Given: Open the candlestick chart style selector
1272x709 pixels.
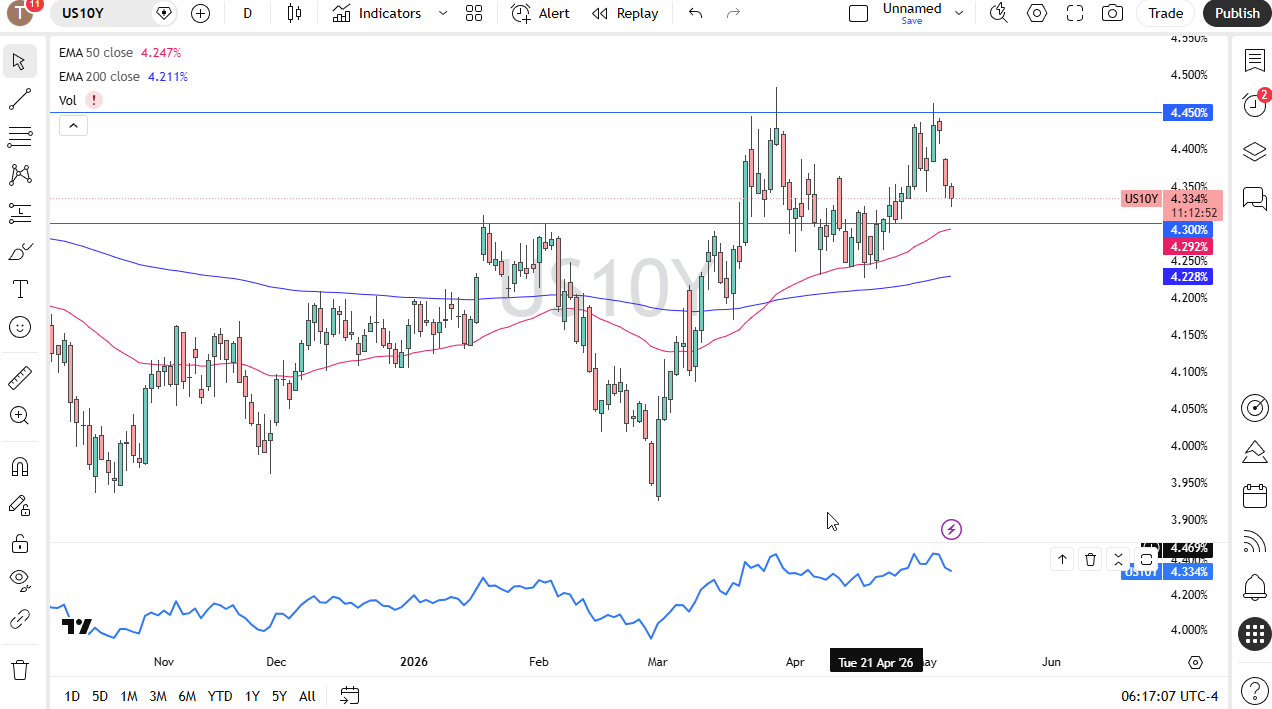Looking at the screenshot, I should [x=294, y=13].
